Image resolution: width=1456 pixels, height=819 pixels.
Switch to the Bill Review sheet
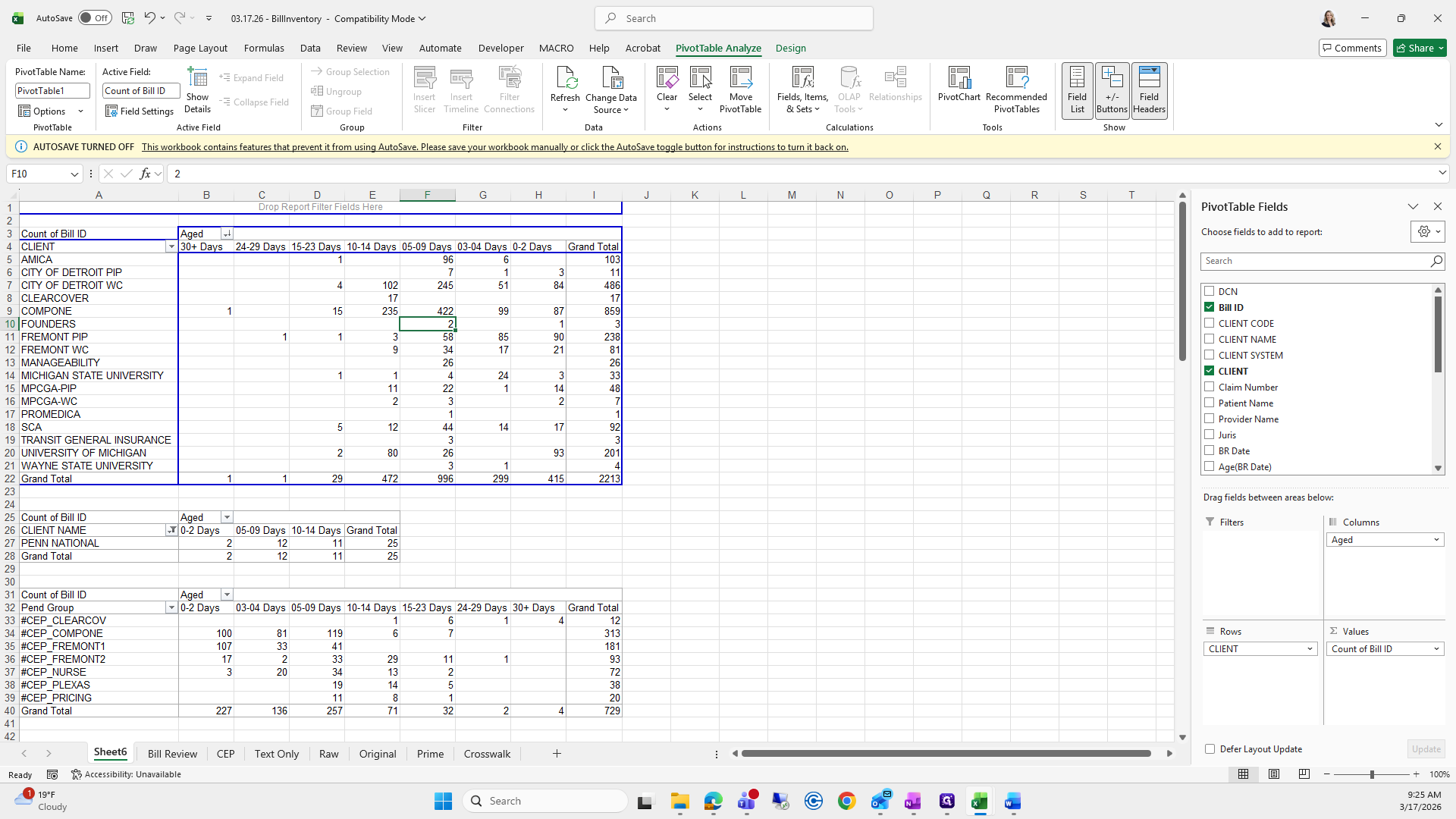point(172,754)
